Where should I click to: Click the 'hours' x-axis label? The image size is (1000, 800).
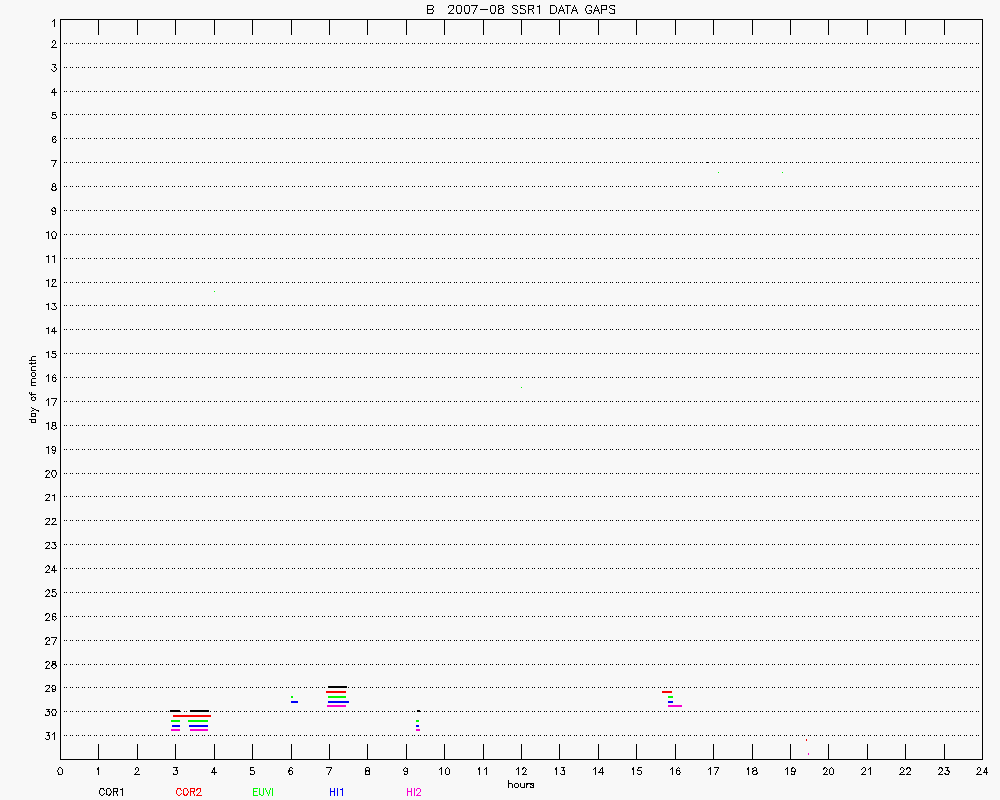(521, 785)
